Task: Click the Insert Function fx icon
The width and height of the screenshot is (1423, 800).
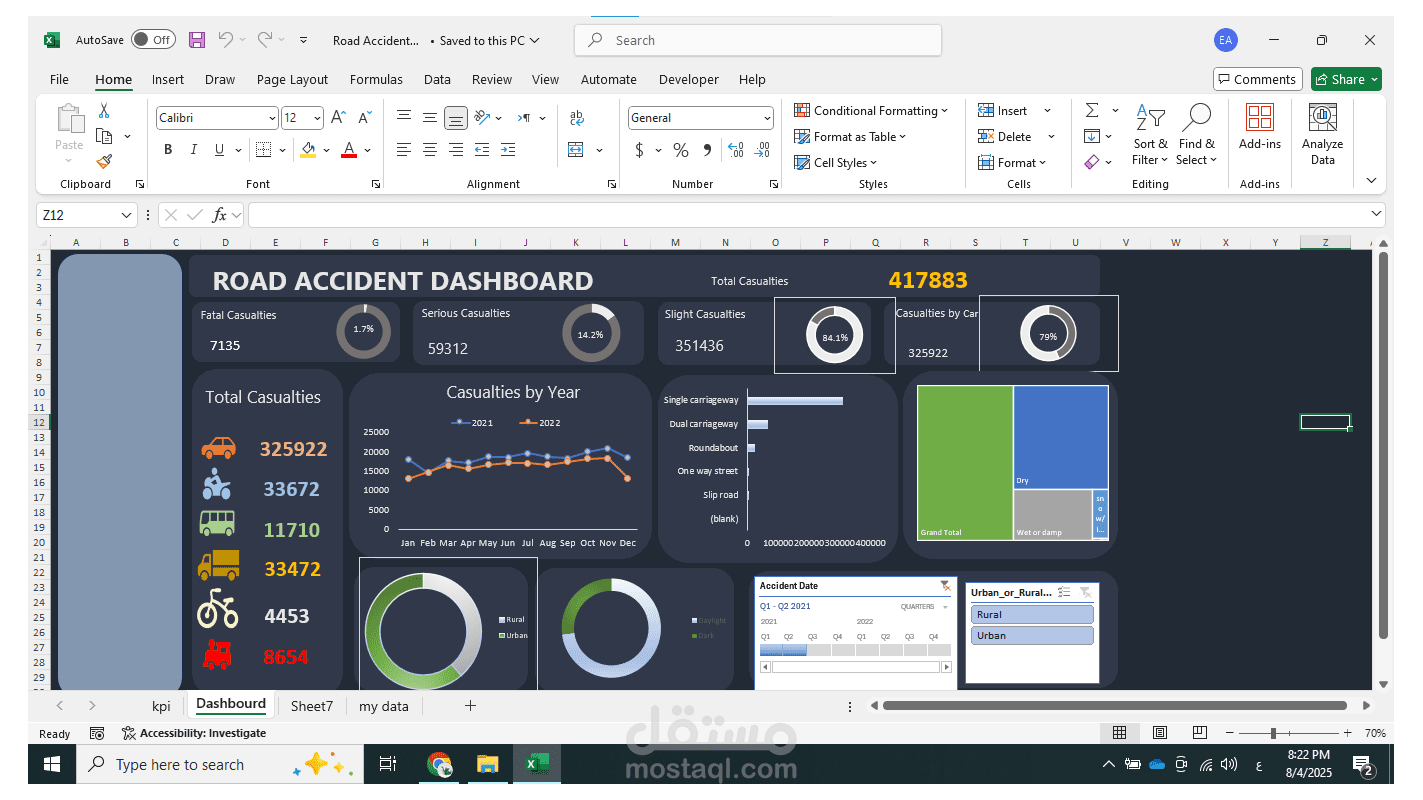Action: point(221,215)
